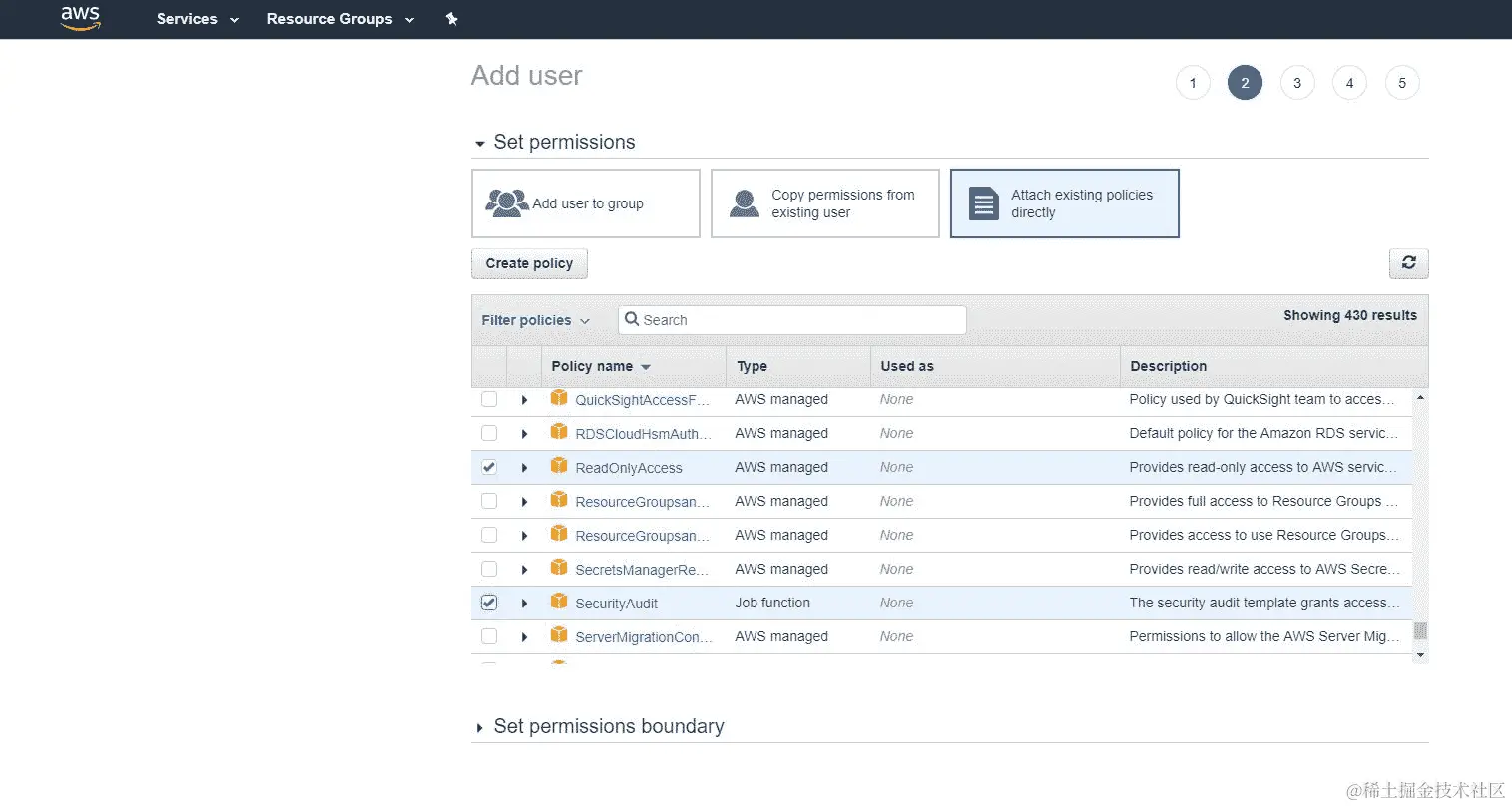Expand the Set permissions boundary section

coord(480,728)
